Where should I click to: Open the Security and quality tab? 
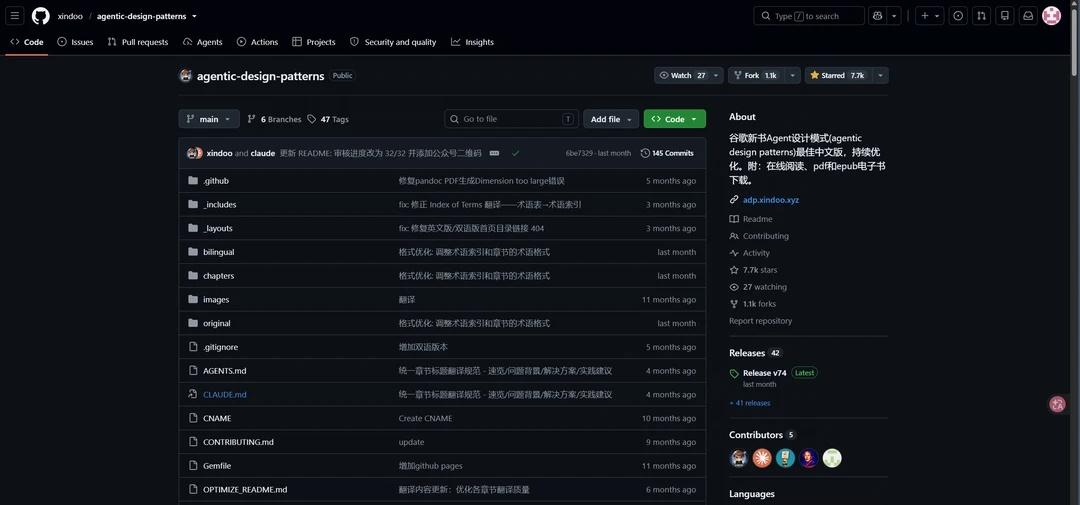pos(393,42)
